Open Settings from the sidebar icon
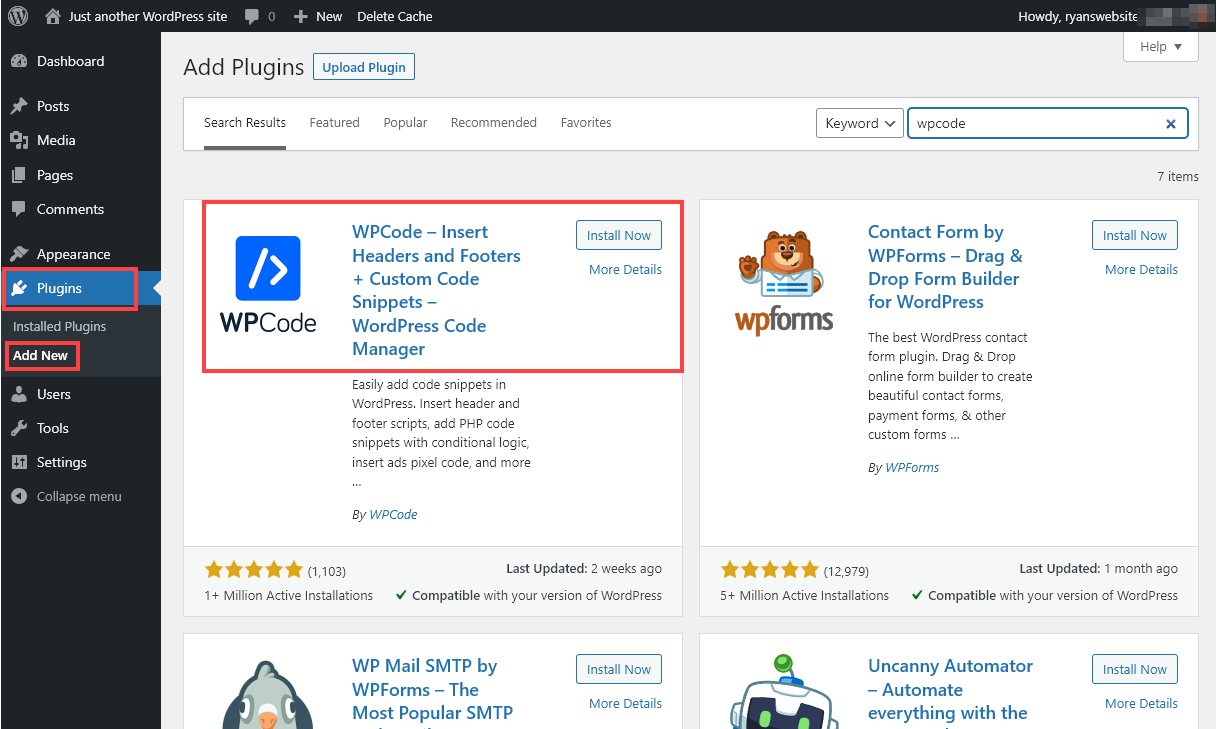The image size is (1216, 729). [21, 462]
